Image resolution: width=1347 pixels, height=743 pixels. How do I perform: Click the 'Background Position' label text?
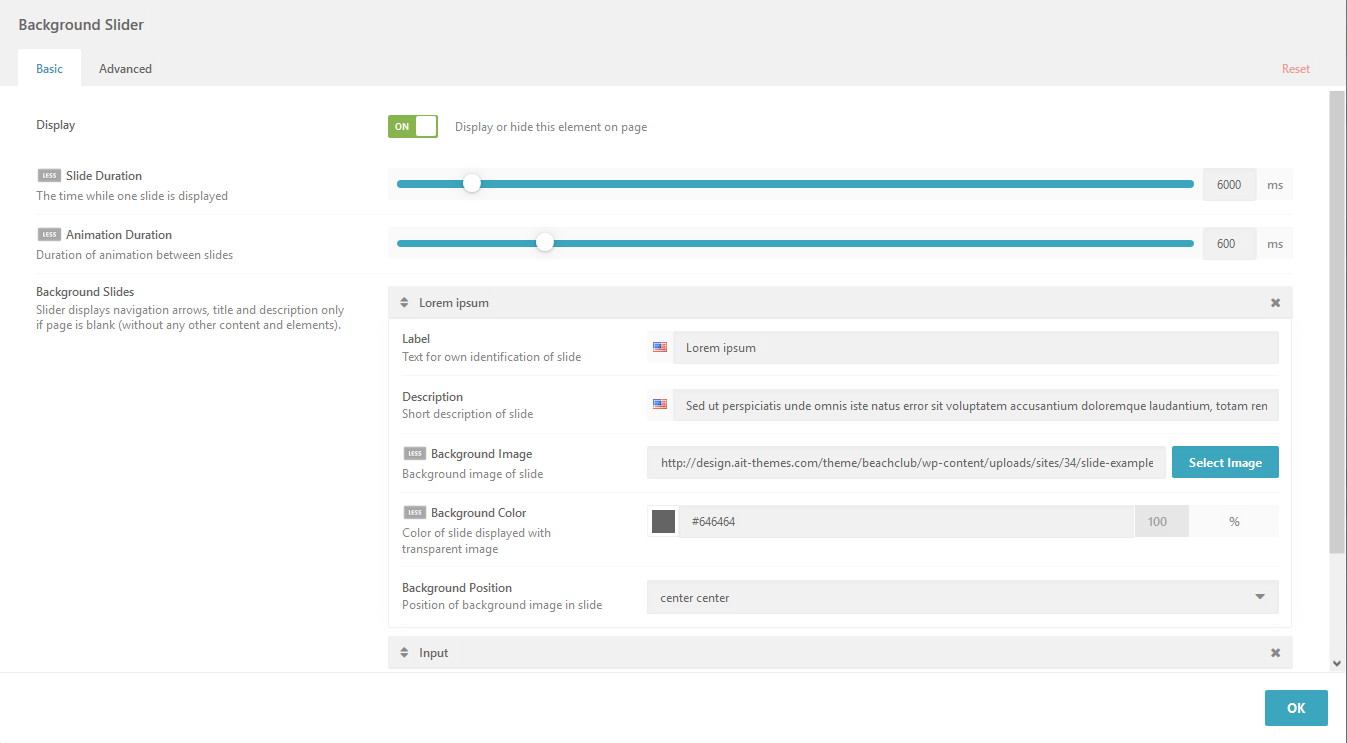[x=457, y=588]
